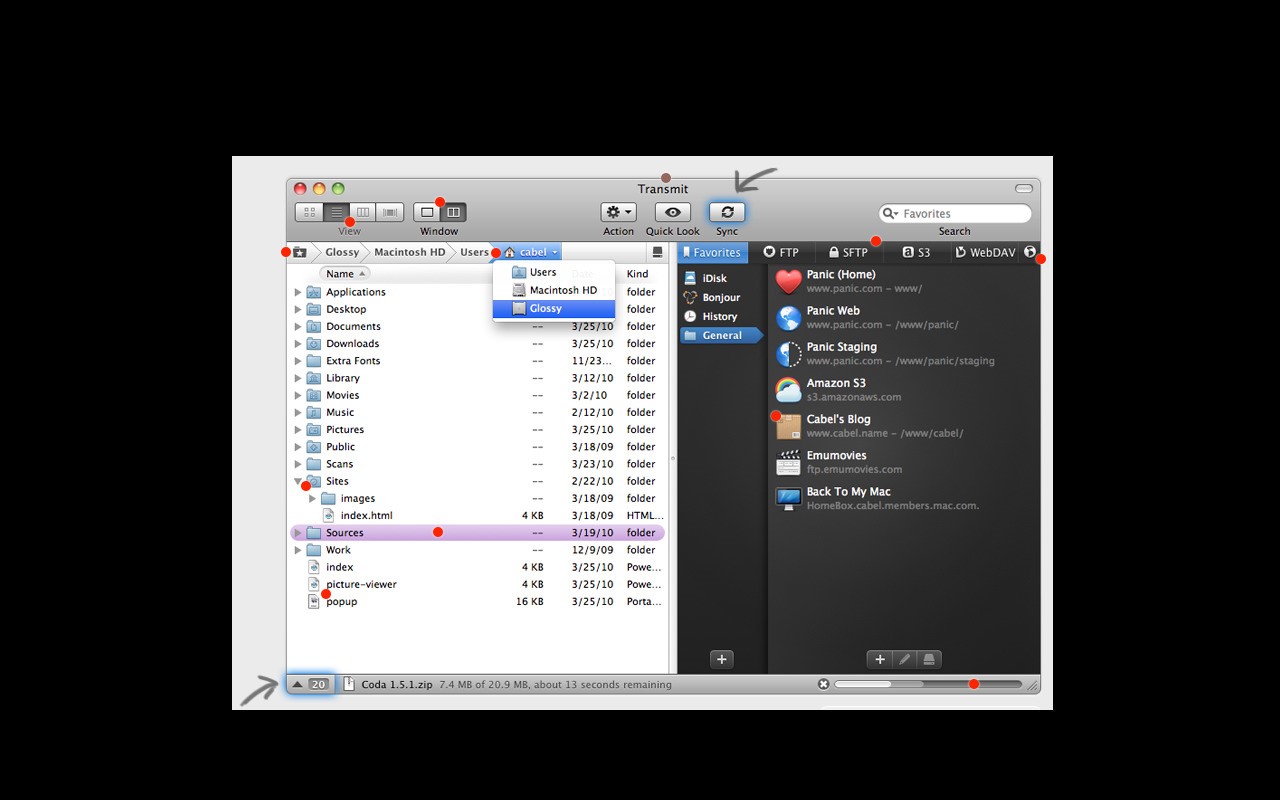Open Quick Look eye icon
The width and height of the screenshot is (1280, 800).
click(673, 212)
